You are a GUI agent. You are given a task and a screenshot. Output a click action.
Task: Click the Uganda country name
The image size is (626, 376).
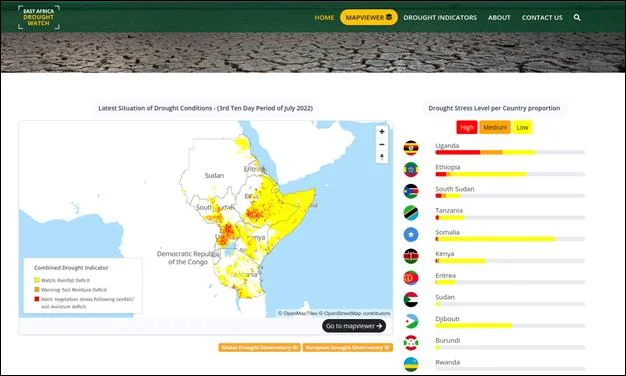[x=447, y=146]
